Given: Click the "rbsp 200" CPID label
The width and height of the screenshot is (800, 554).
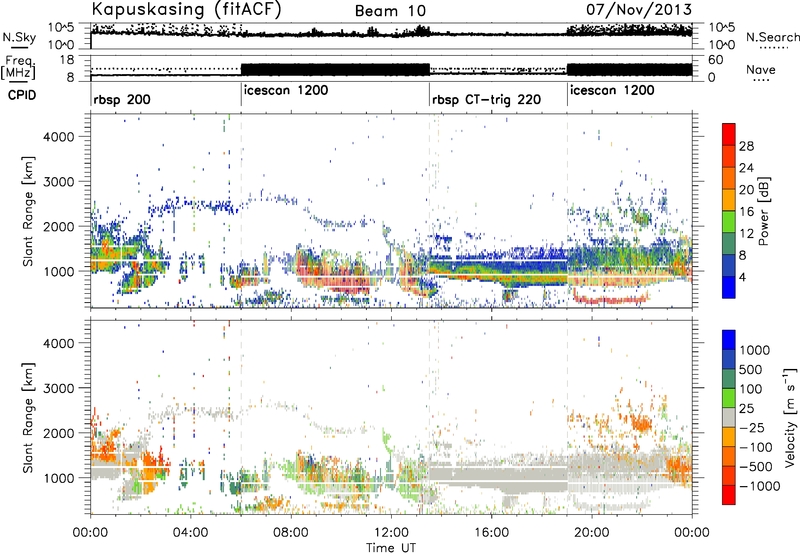Looking at the screenshot, I should click(122, 99).
